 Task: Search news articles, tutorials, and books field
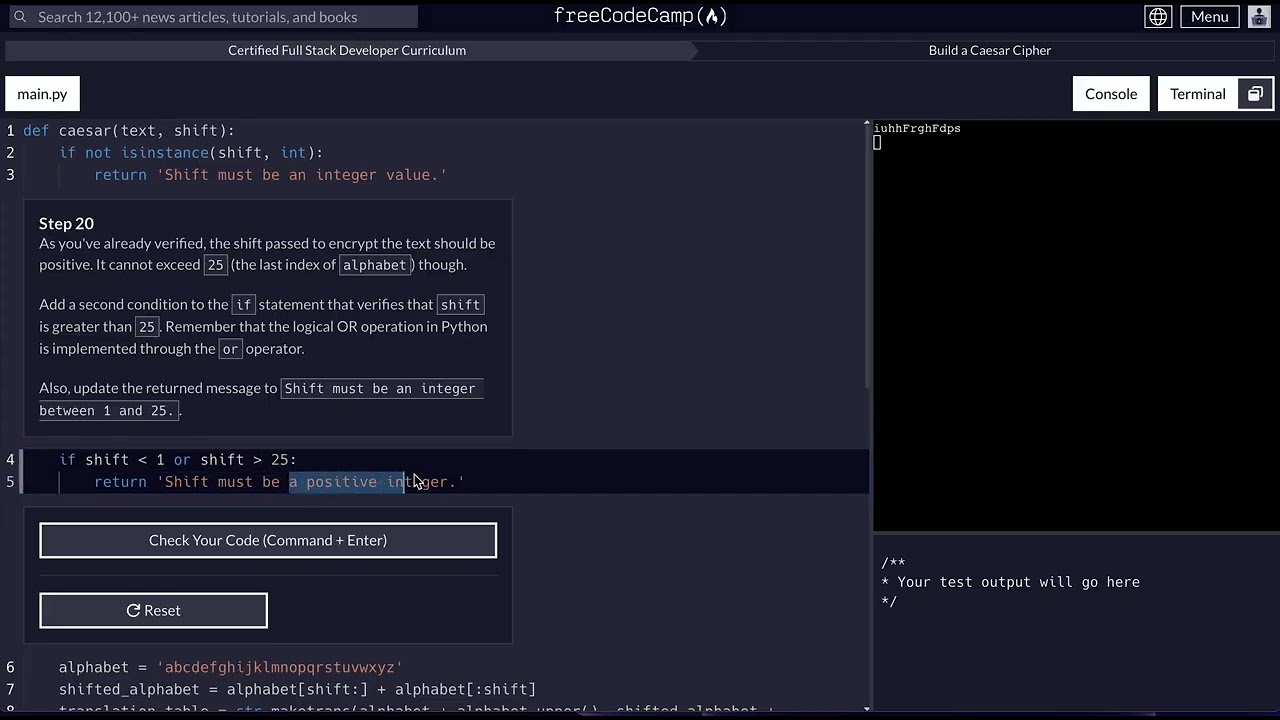212,17
